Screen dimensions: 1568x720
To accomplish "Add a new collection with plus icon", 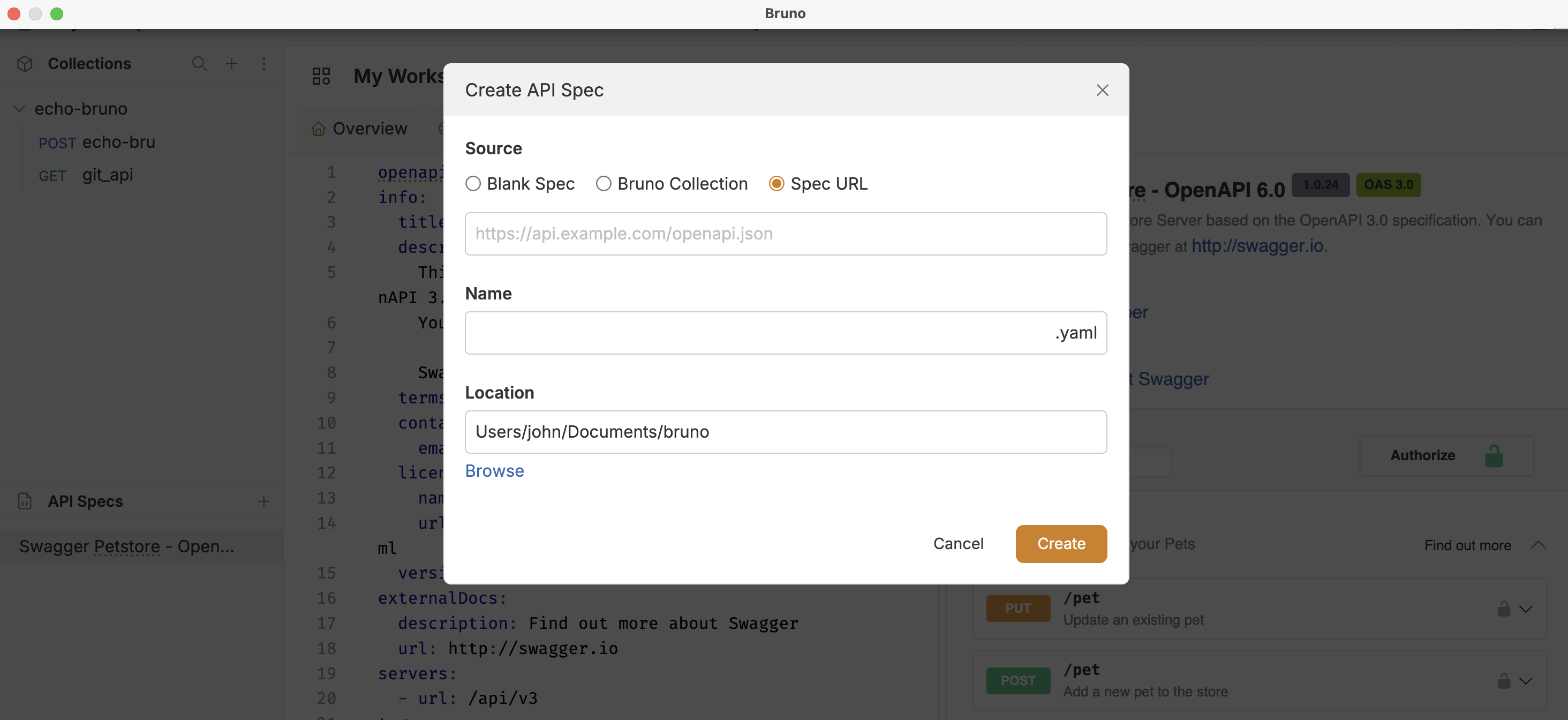I will click(x=232, y=63).
